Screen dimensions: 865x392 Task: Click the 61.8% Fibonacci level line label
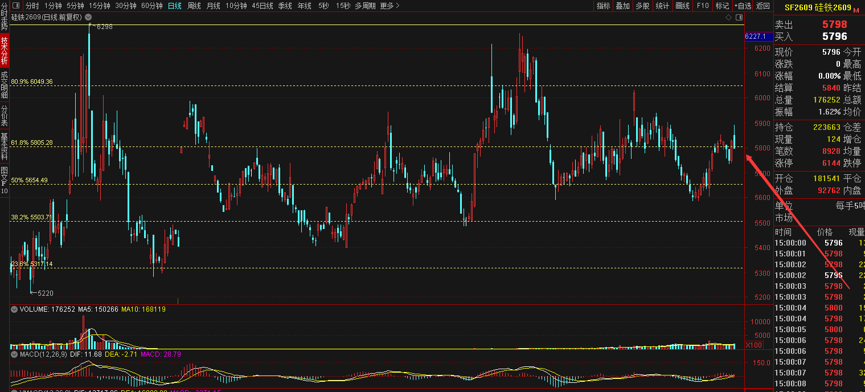pyautogui.click(x=33, y=143)
